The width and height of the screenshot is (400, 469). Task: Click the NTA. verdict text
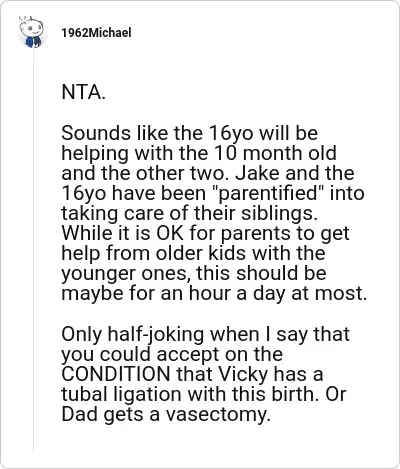84,93
